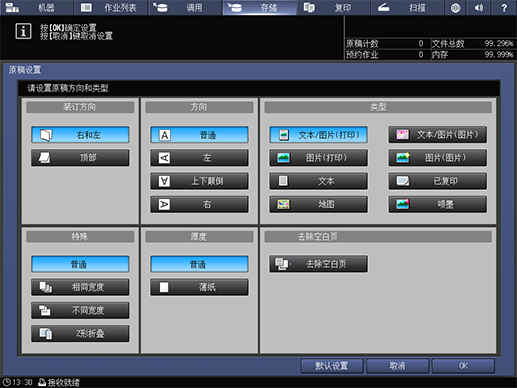Select 图片(打印) original type

point(319,158)
